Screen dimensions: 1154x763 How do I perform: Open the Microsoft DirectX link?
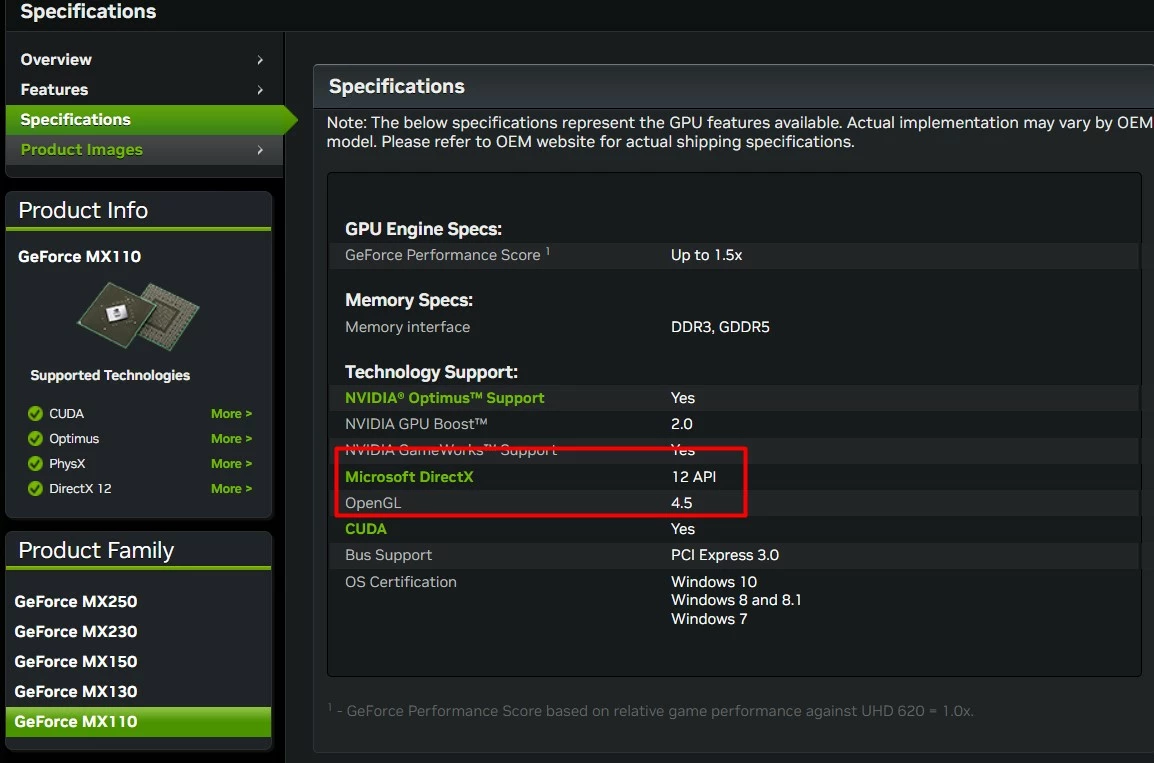pos(409,477)
